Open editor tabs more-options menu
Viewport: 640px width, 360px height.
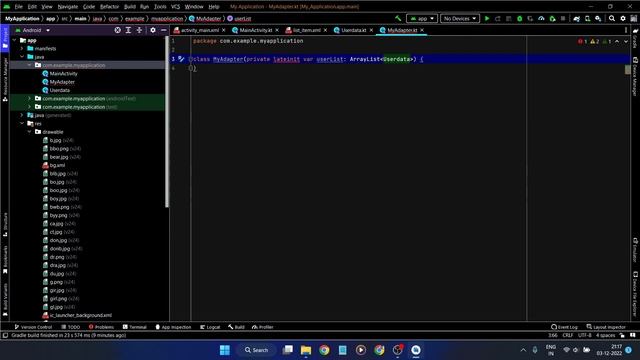click(626, 30)
